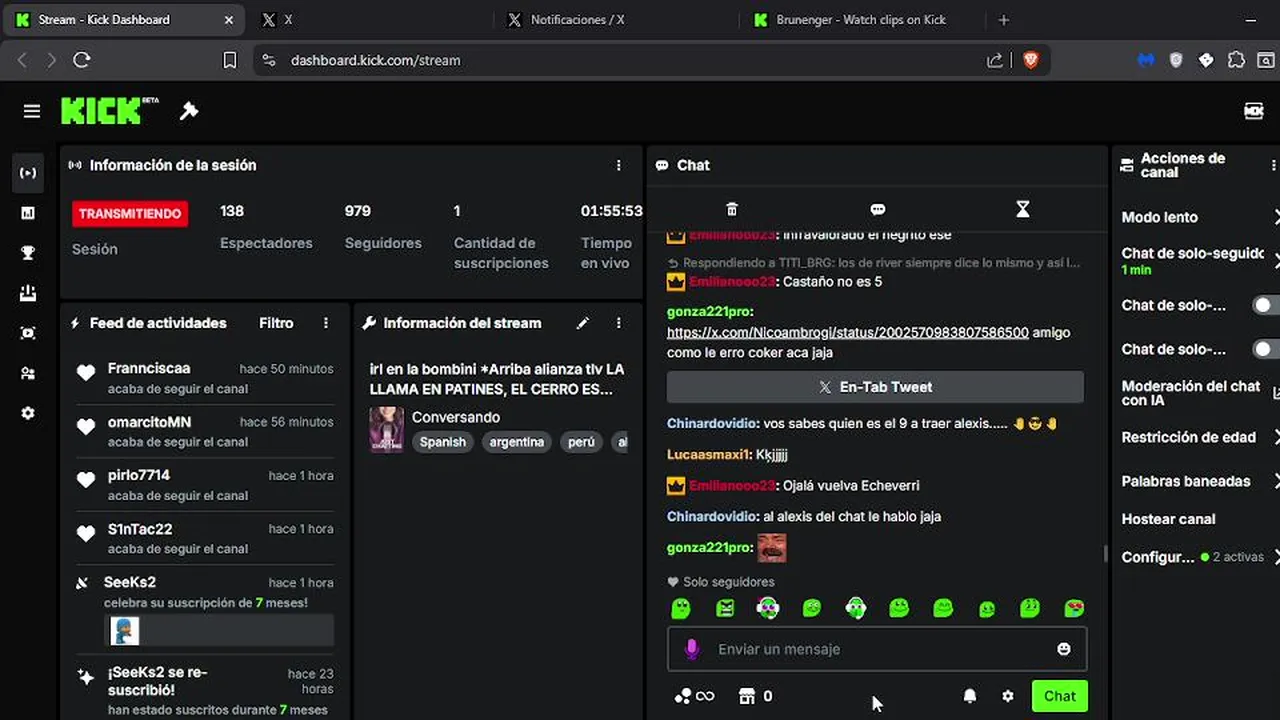Click the purple microphone icon in the message box
1280x720 pixels.
(691, 649)
